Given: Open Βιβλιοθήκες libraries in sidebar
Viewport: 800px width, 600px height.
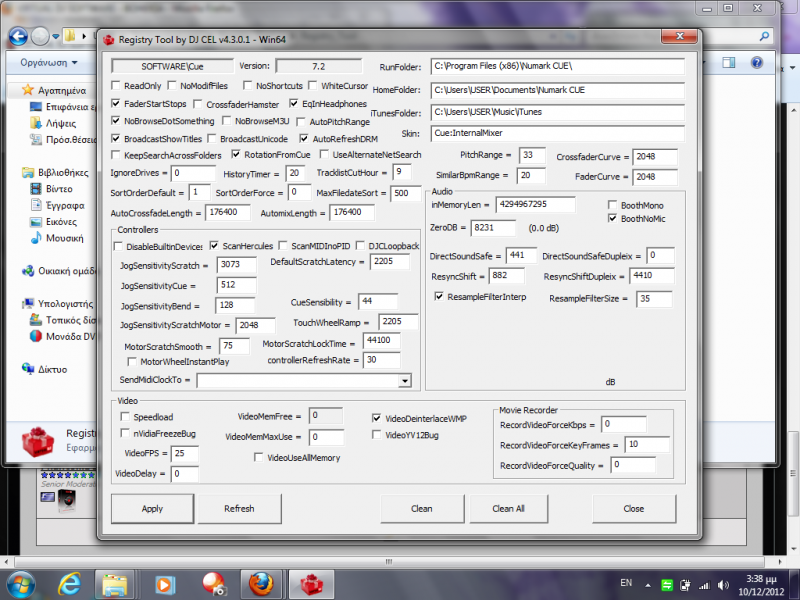Looking at the screenshot, I should 63,172.
